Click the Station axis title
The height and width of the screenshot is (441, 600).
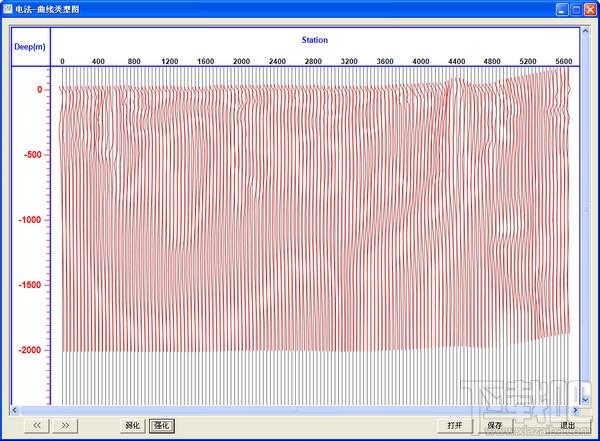click(x=315, y=40)
